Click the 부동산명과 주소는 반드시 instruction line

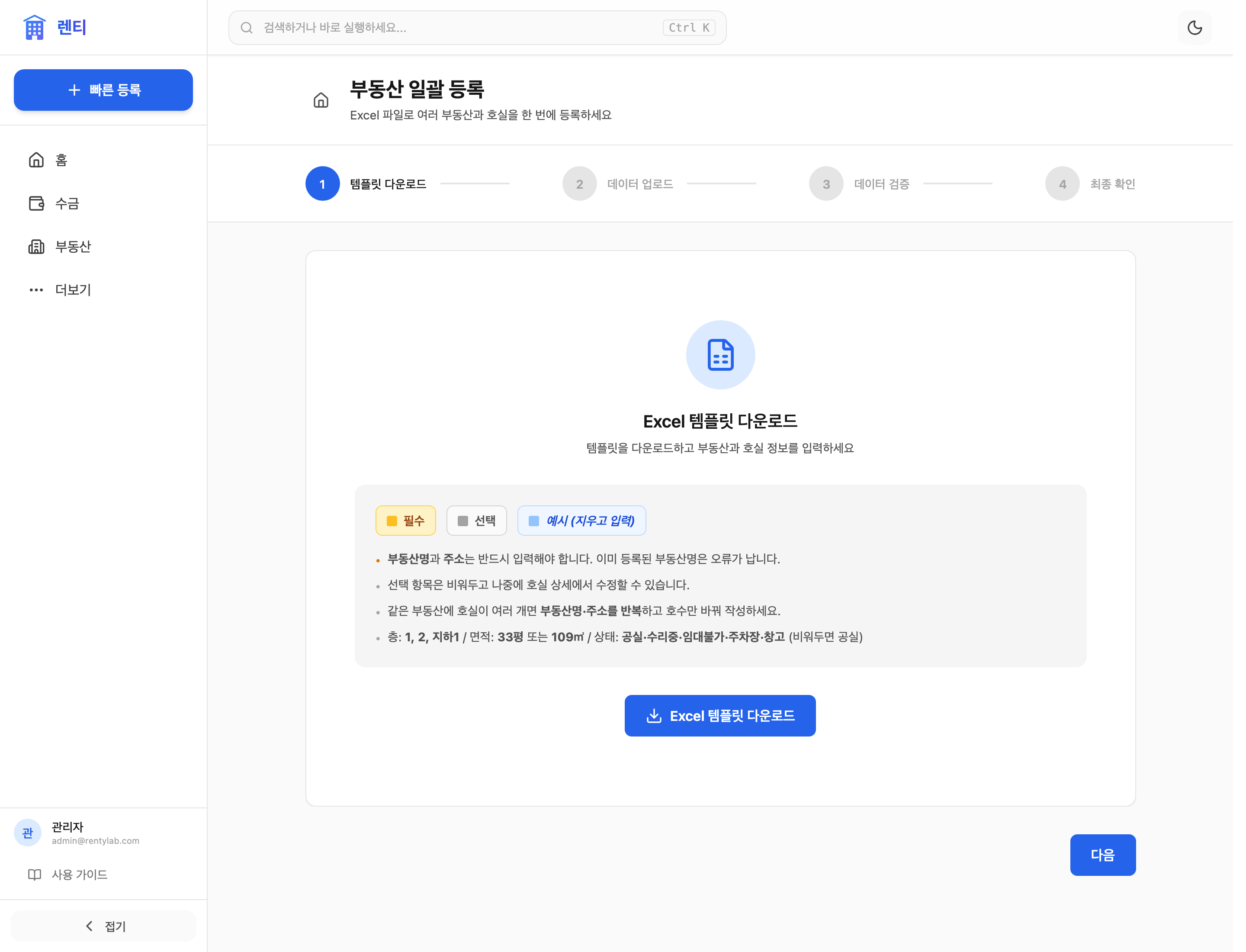[584, 559]
